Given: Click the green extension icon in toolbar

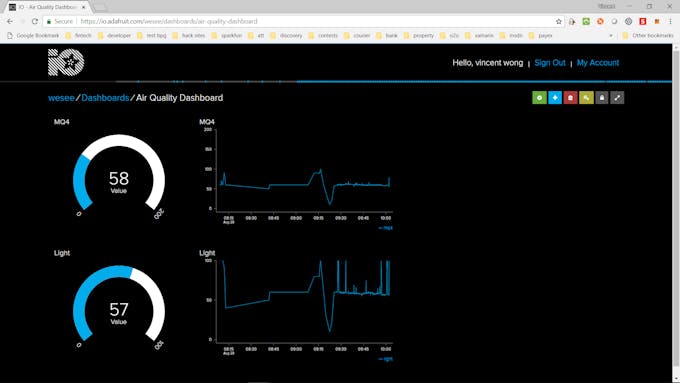Looking at the screenshot, I should 586,21.
